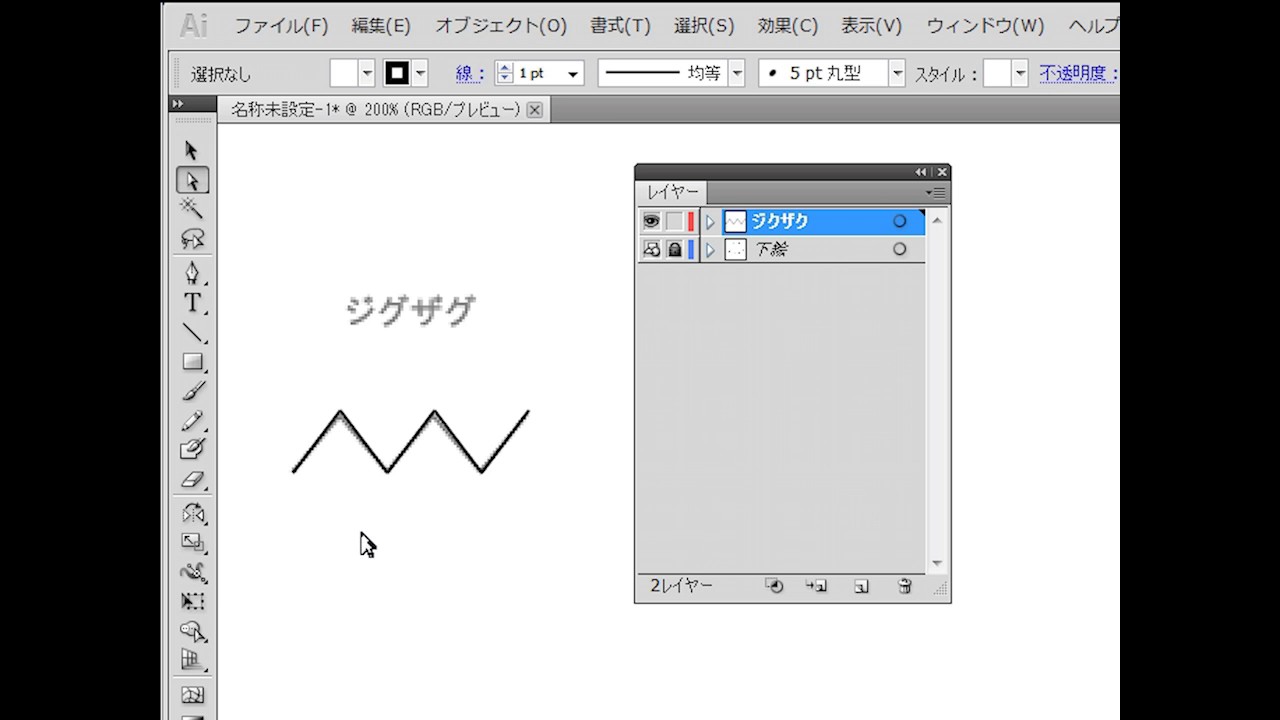1280x720 pixels.
Task: Expand the 下絵 layer disclosure triangle
Action: click(x=711, y=249)
